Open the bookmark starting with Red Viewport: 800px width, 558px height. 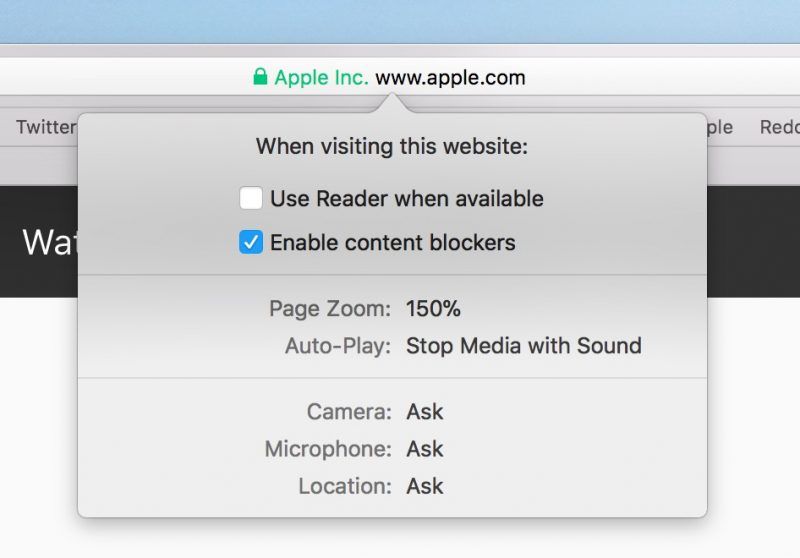tap(779, 127)
